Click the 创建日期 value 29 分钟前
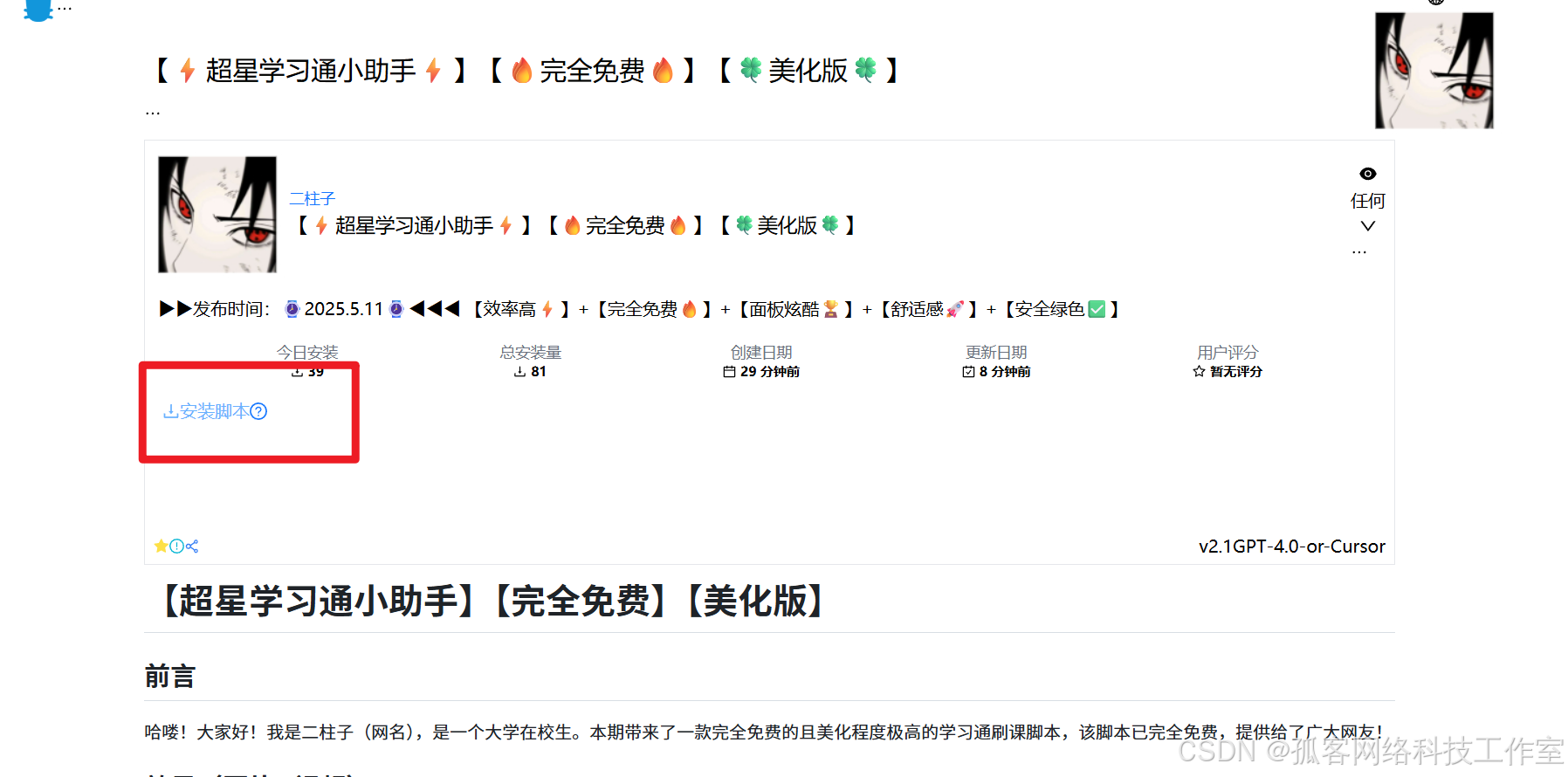This screenshot has width=1568, height=777. click(x=770, y=372)
